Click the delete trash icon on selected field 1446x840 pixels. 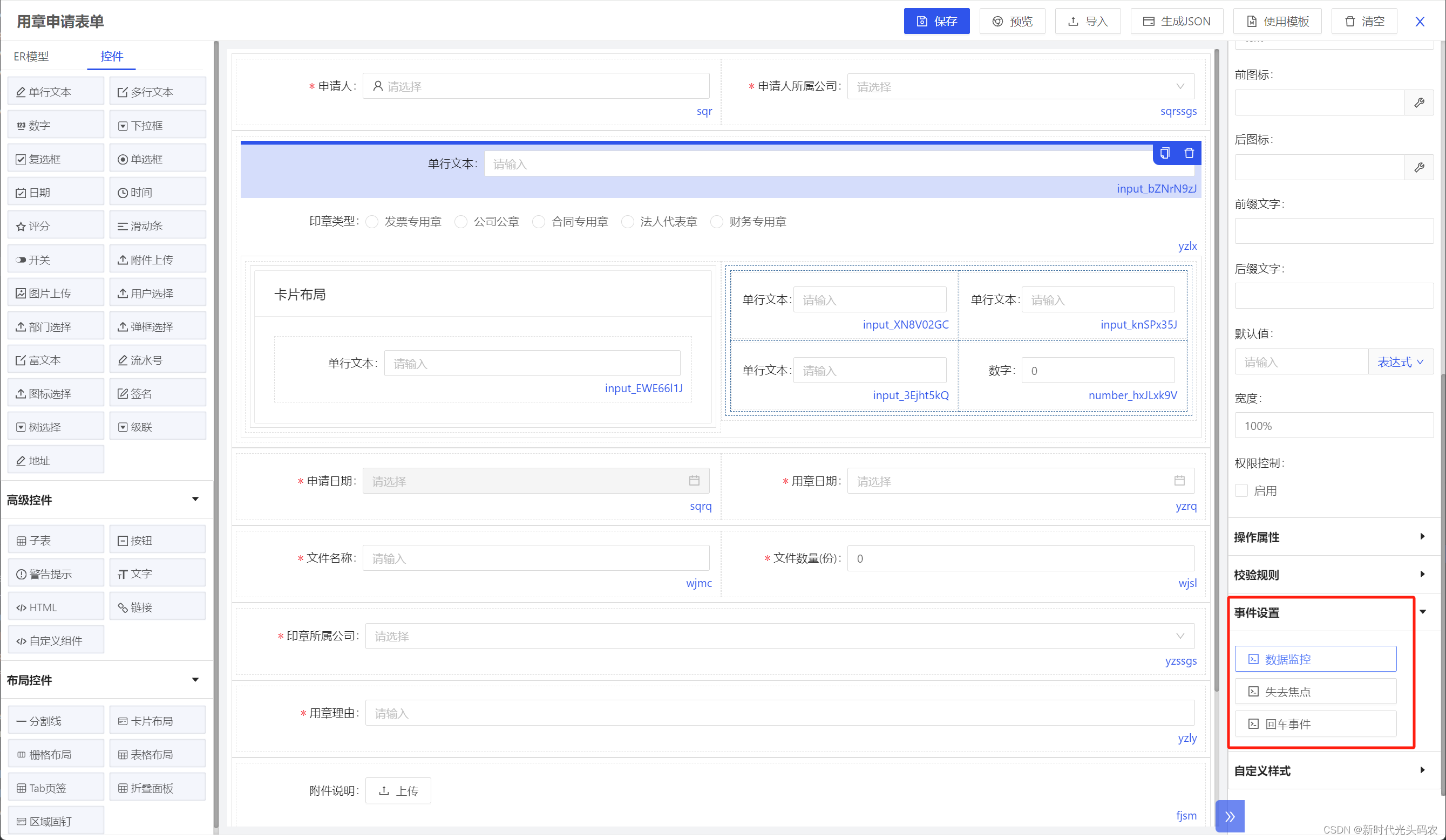coord(1189,153)
